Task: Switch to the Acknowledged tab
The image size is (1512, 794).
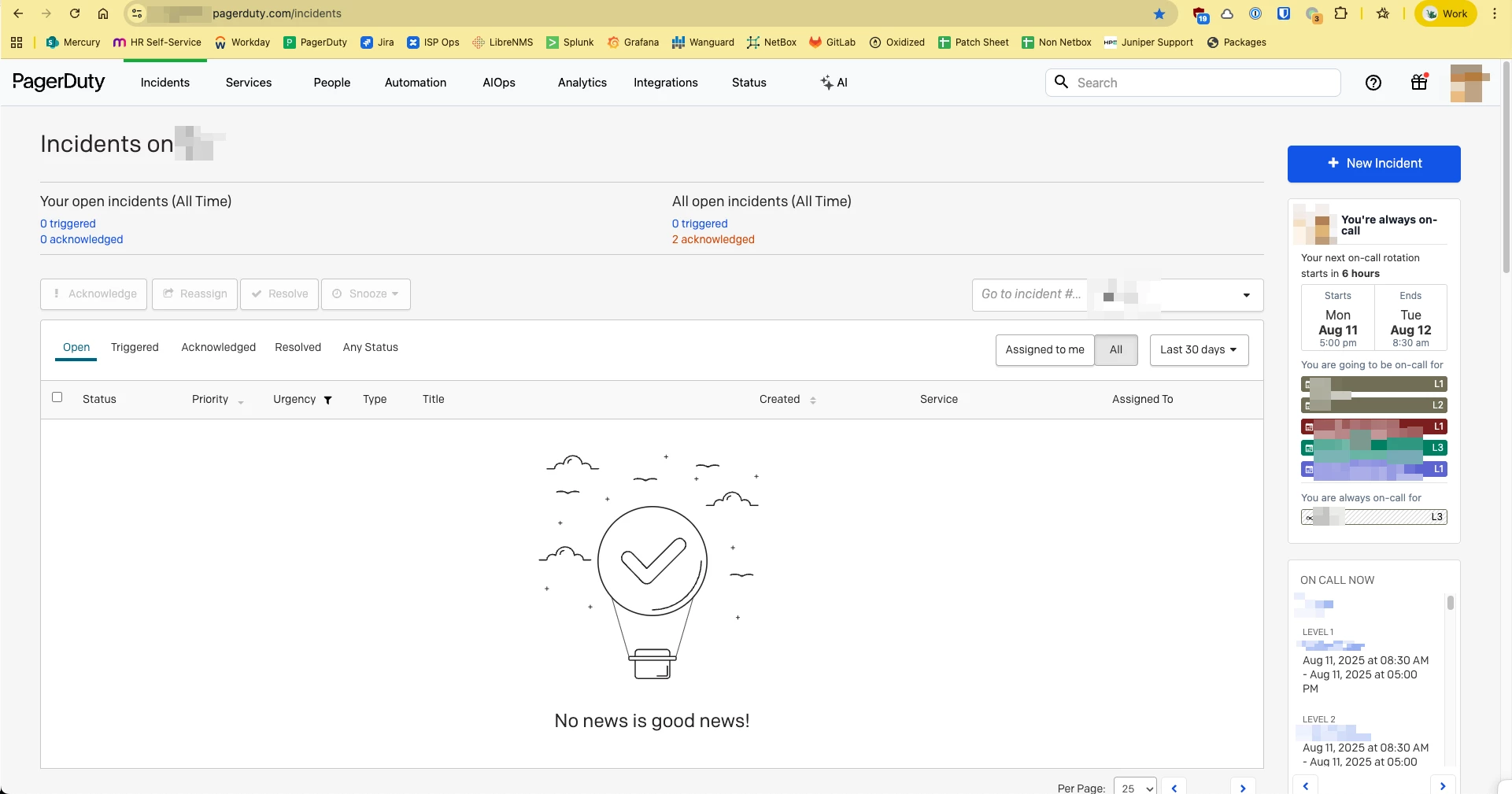Action: [x=219, y=347]
